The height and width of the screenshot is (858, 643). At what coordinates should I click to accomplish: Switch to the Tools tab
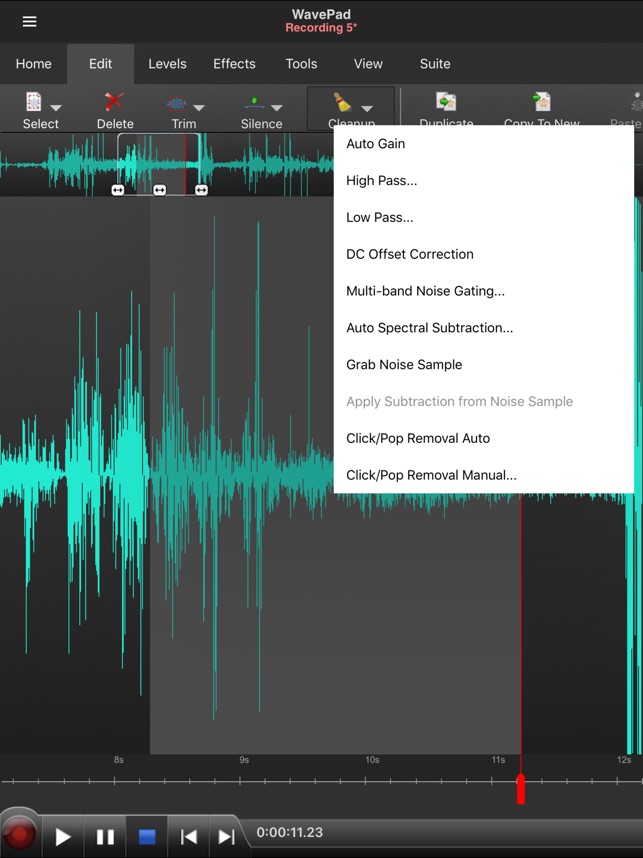pos(302,64)
